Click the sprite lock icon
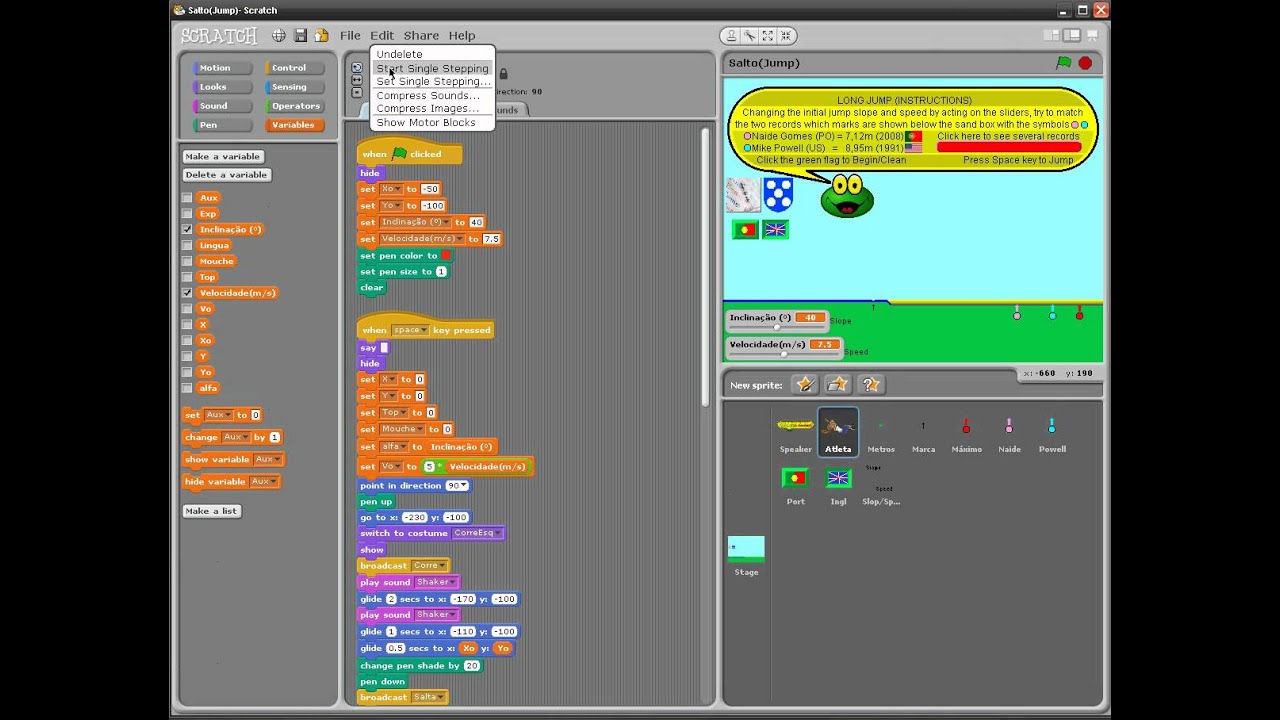The width and height of the screenshot is (1280, 720). (503, 74)
